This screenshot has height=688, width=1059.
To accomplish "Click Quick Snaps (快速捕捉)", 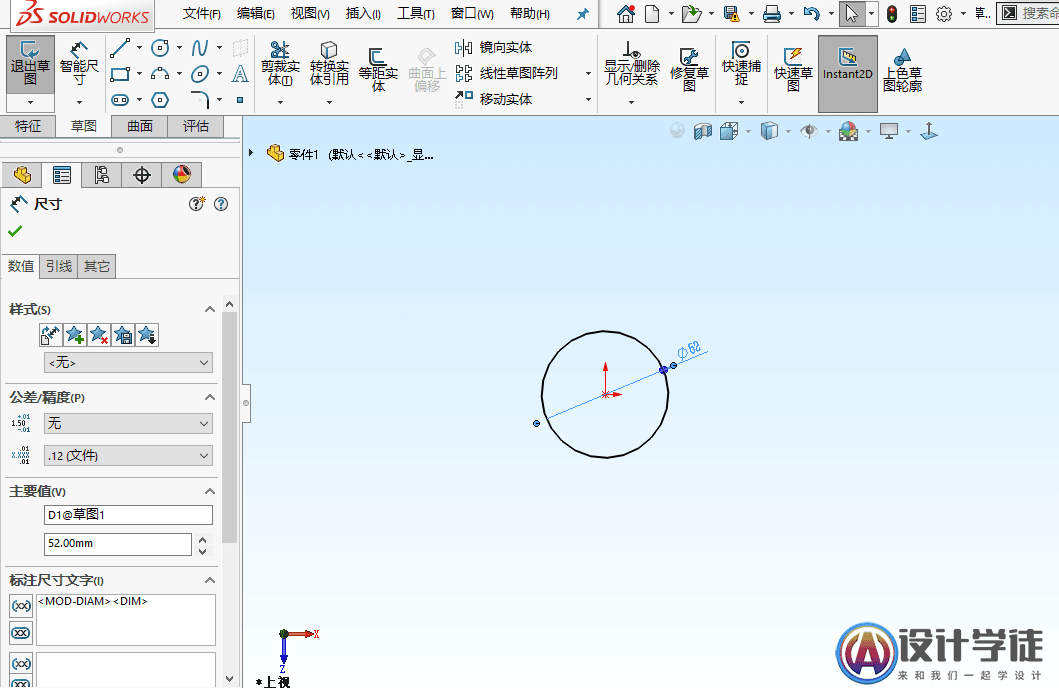I will tap(741, 64).
